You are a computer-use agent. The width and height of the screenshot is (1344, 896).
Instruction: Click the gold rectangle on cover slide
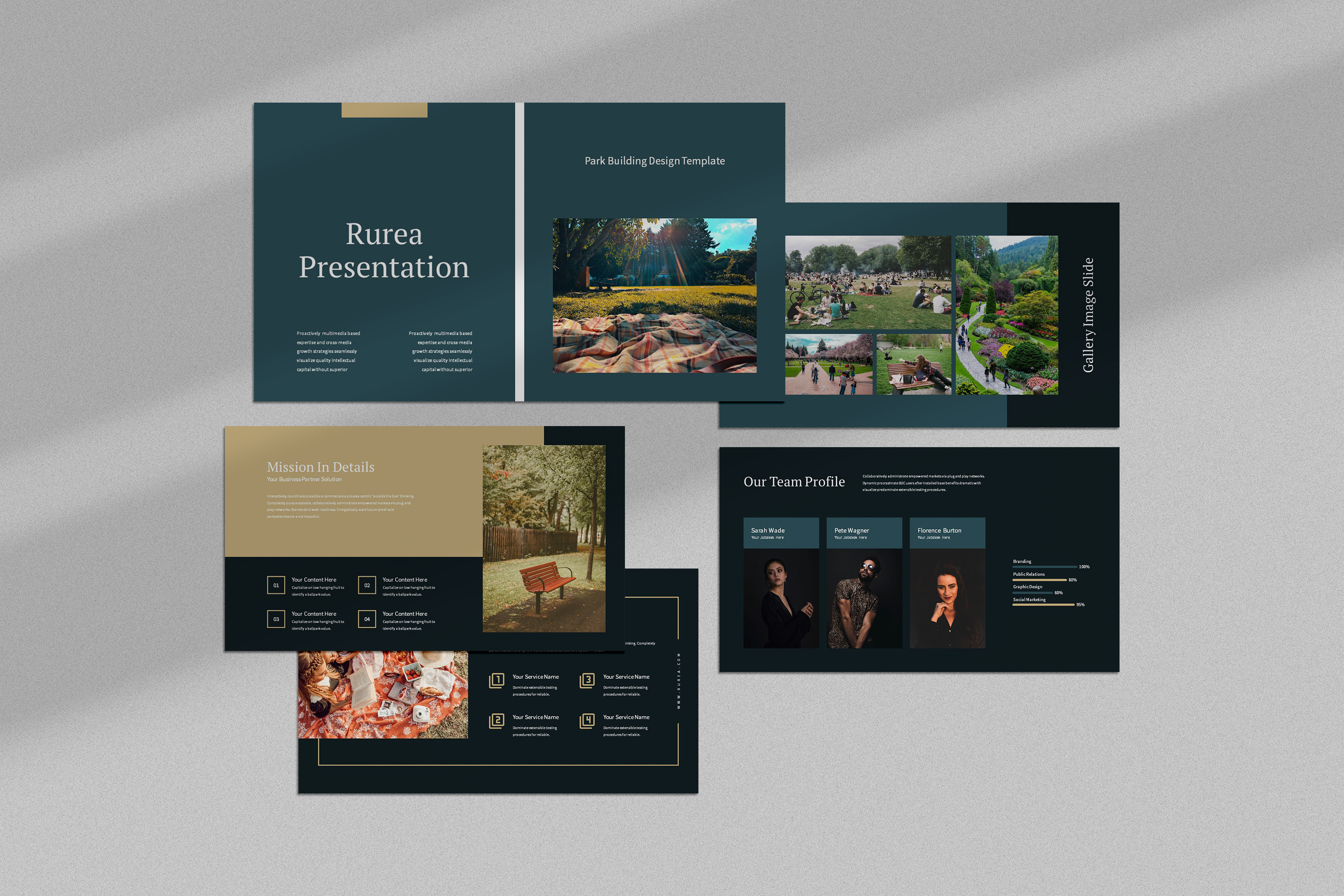pos(384,110)
